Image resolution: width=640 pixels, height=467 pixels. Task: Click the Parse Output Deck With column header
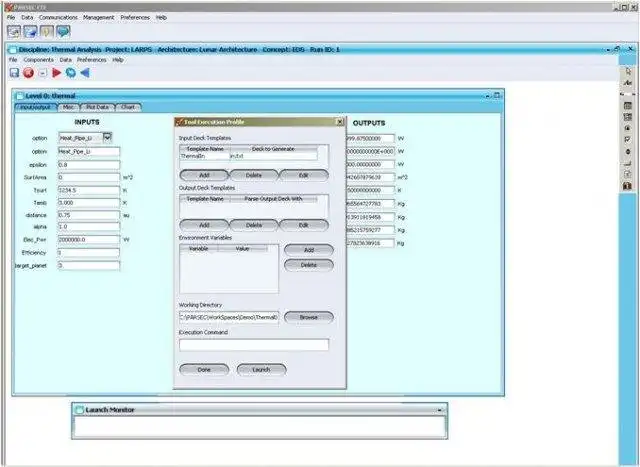[273, 199]
